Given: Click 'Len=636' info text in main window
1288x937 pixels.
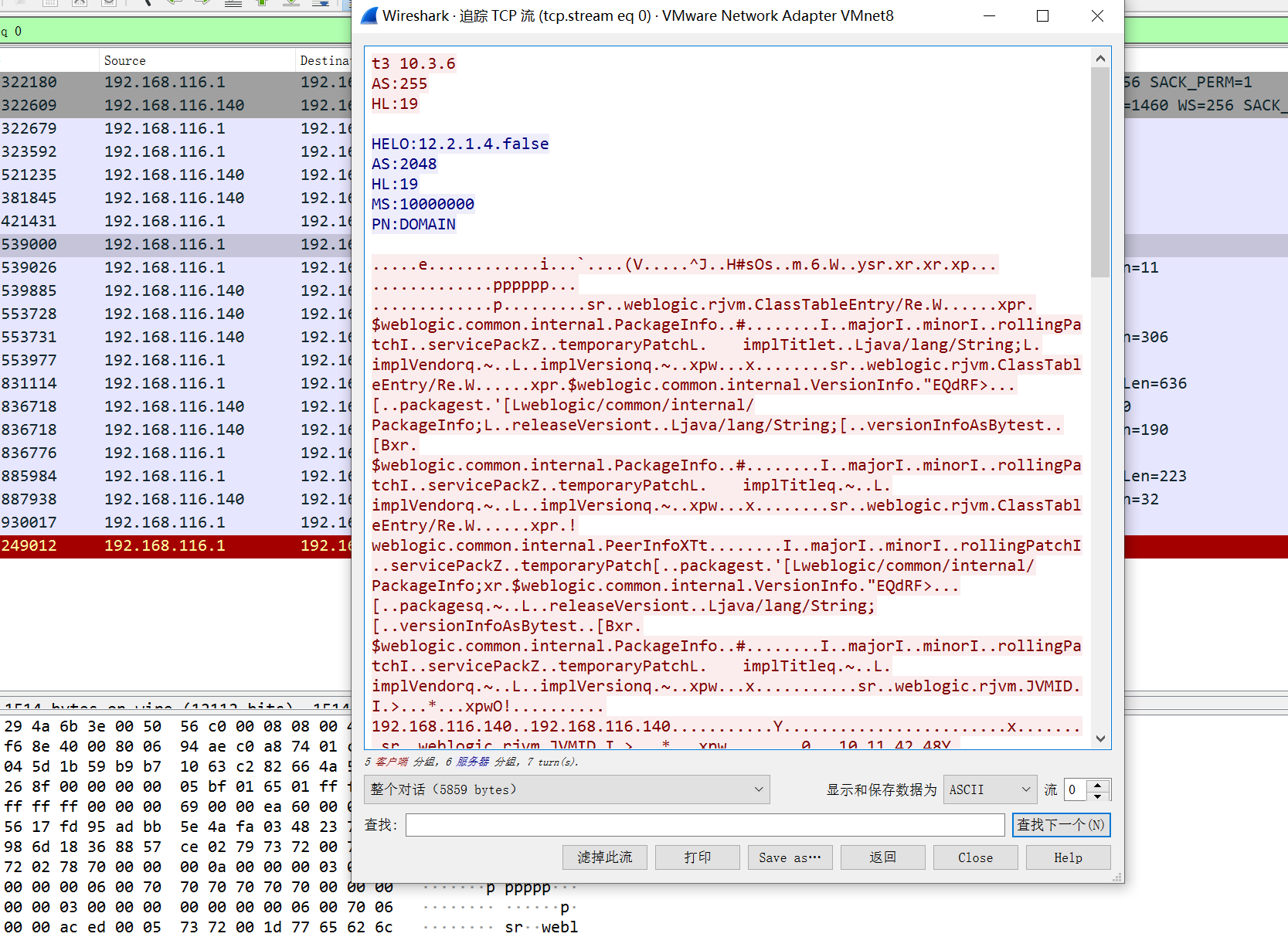Looking at the screenshot, I should point(1155,384).
